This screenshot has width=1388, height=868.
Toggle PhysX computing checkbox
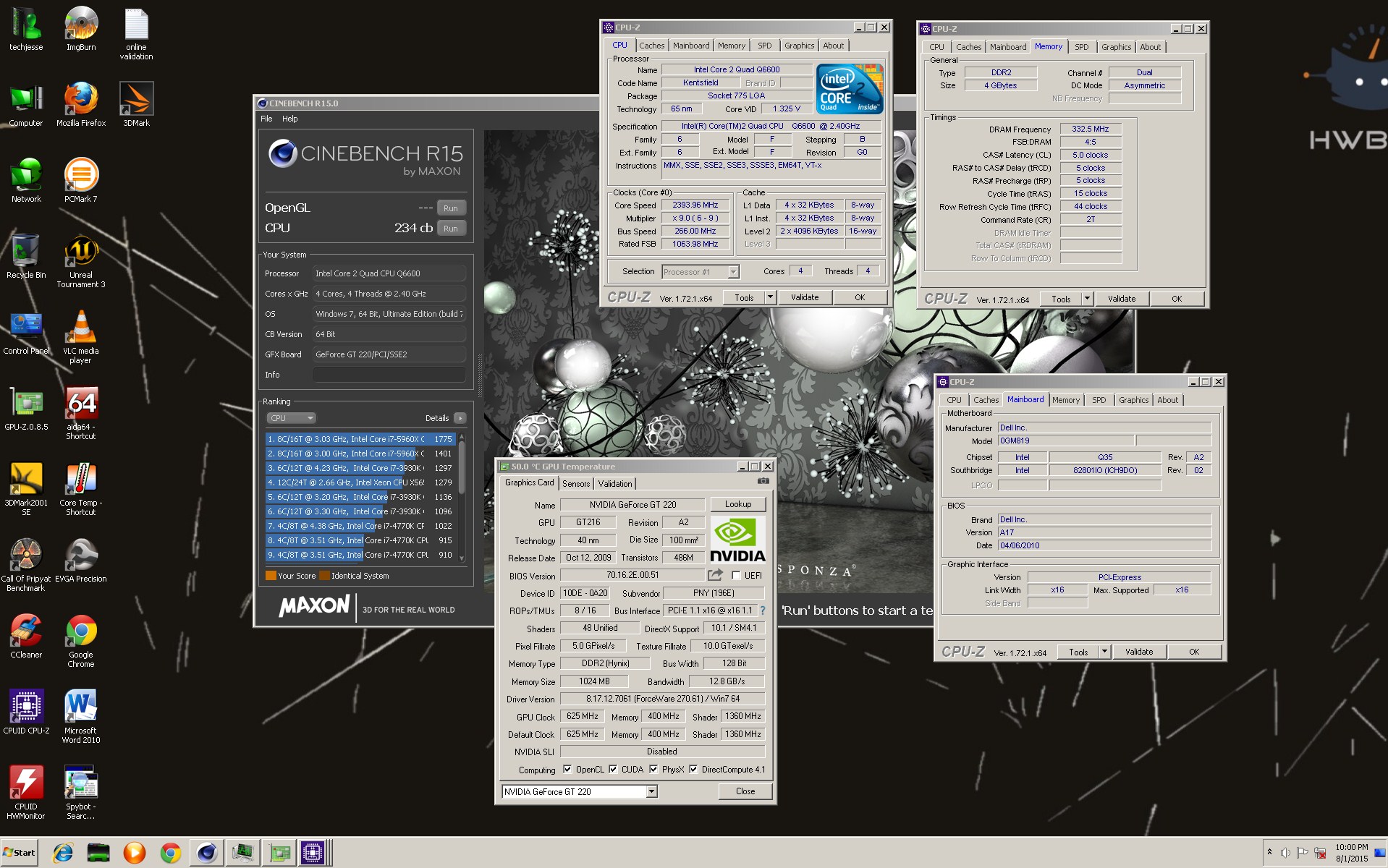click(x=653, y=770)
